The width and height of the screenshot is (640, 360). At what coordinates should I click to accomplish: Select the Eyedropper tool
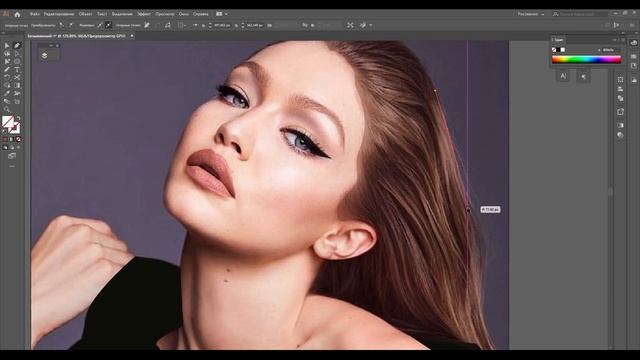click(7, 93)
